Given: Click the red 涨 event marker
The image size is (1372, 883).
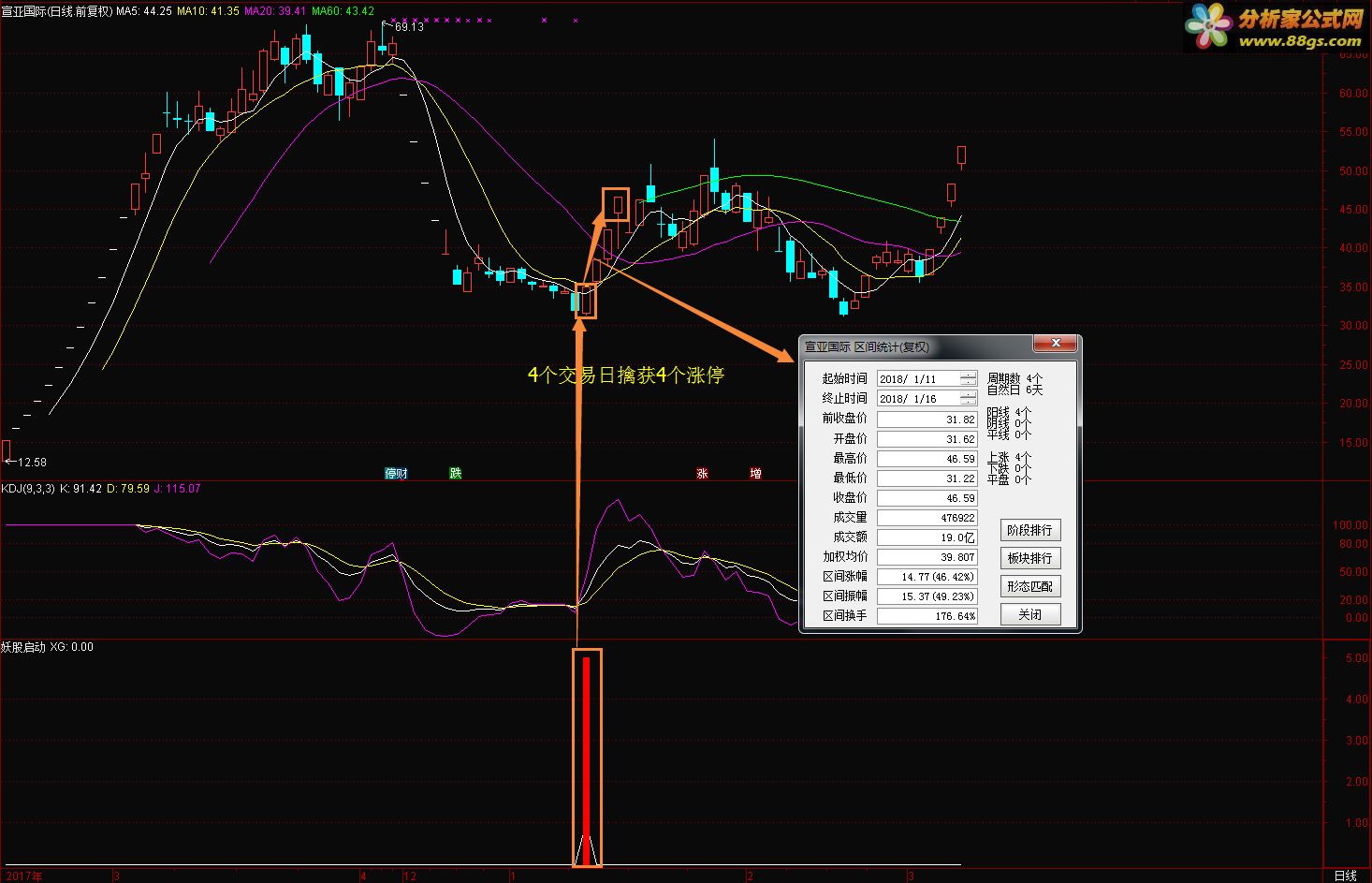Looking at the screenshot, I should (x=702, y=474).
